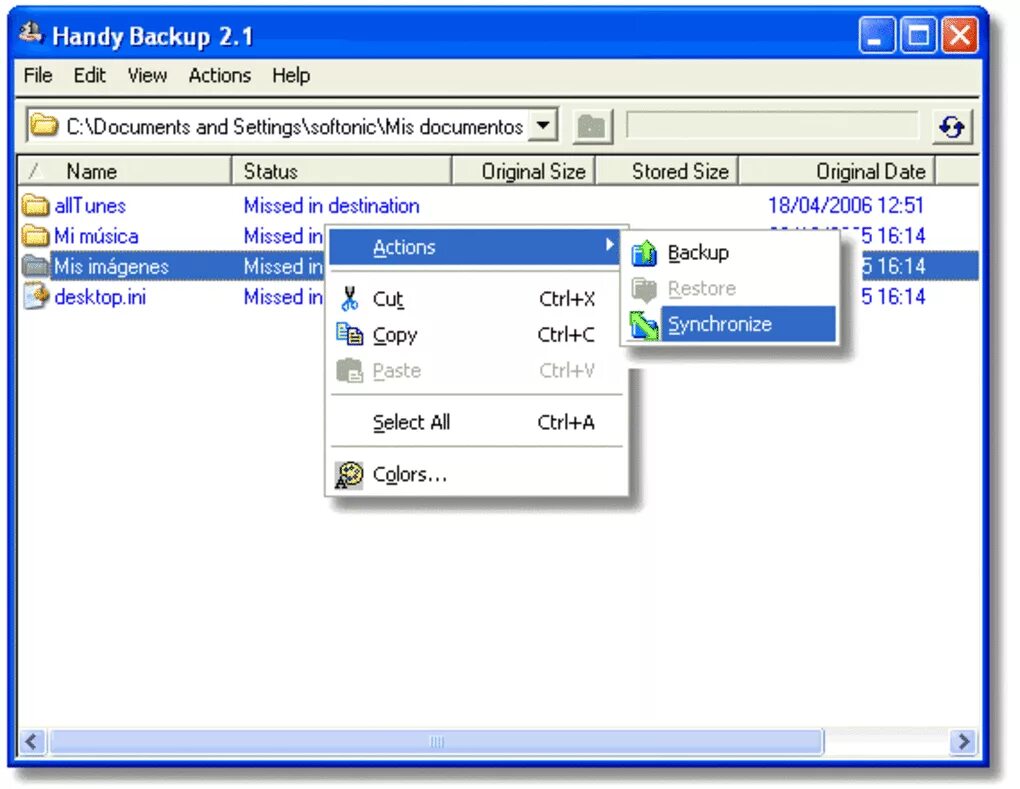
Task: Sort by the Original Date column header
Action: coord(837,171)
